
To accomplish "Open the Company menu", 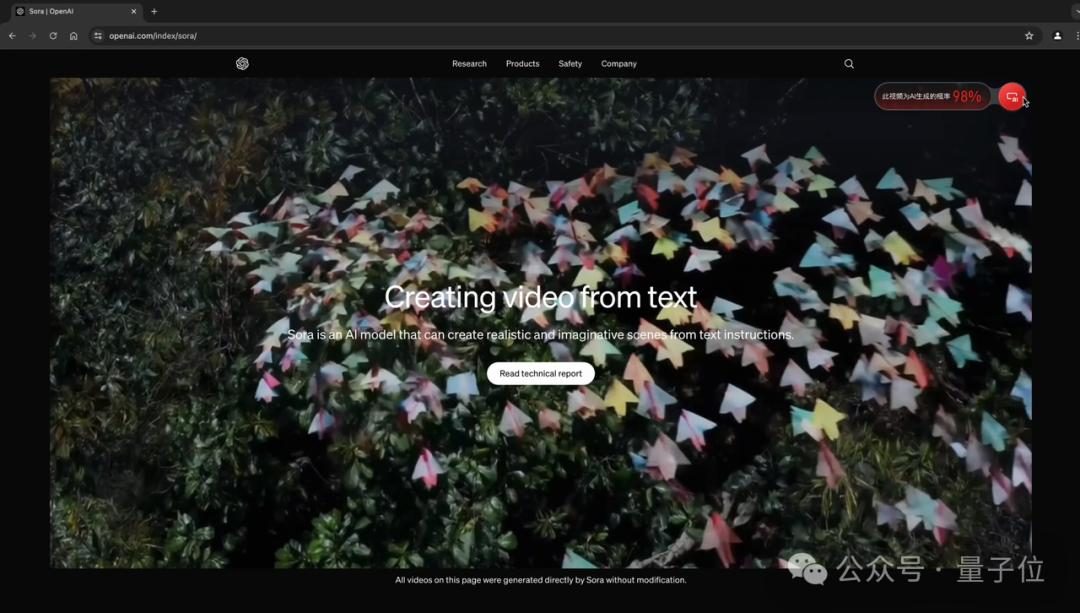I will pyautogui.click(x=618, y=64).
